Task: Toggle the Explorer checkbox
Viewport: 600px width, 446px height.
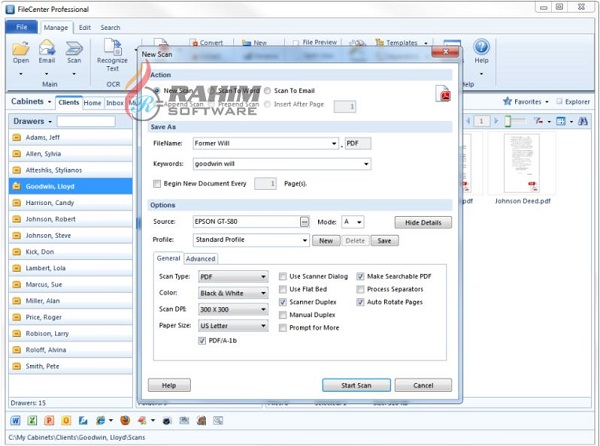Action: [x=559, y=101]
